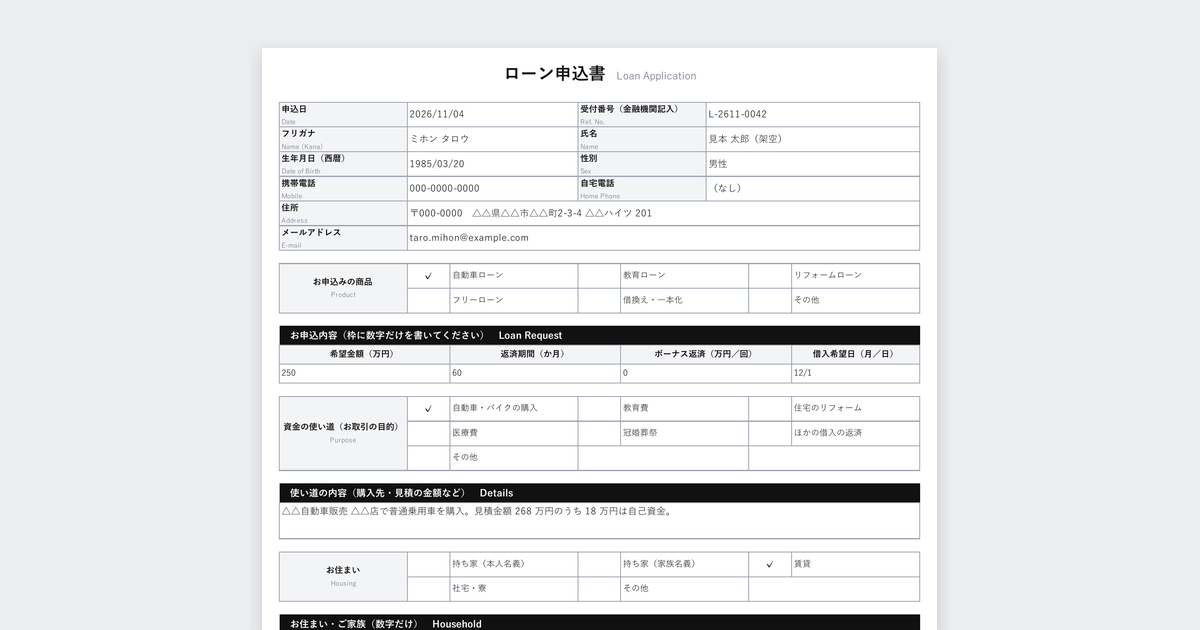Mark the フリーローン checkbox
The height and width of the screenshot is (630, 1200).
click(x=428, y=301)
